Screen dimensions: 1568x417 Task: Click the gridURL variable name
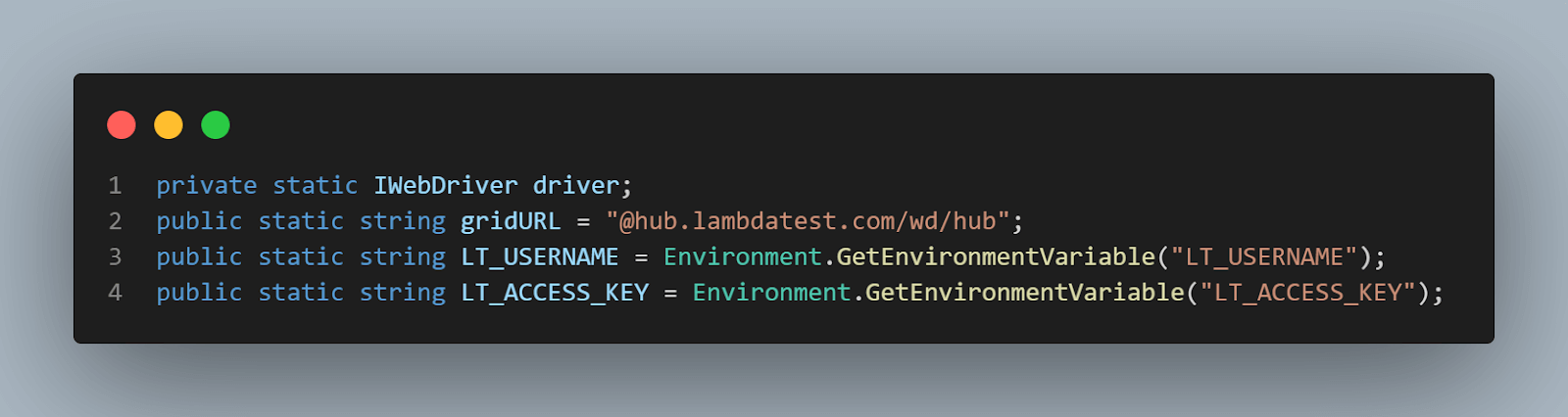tap(511, 221)
